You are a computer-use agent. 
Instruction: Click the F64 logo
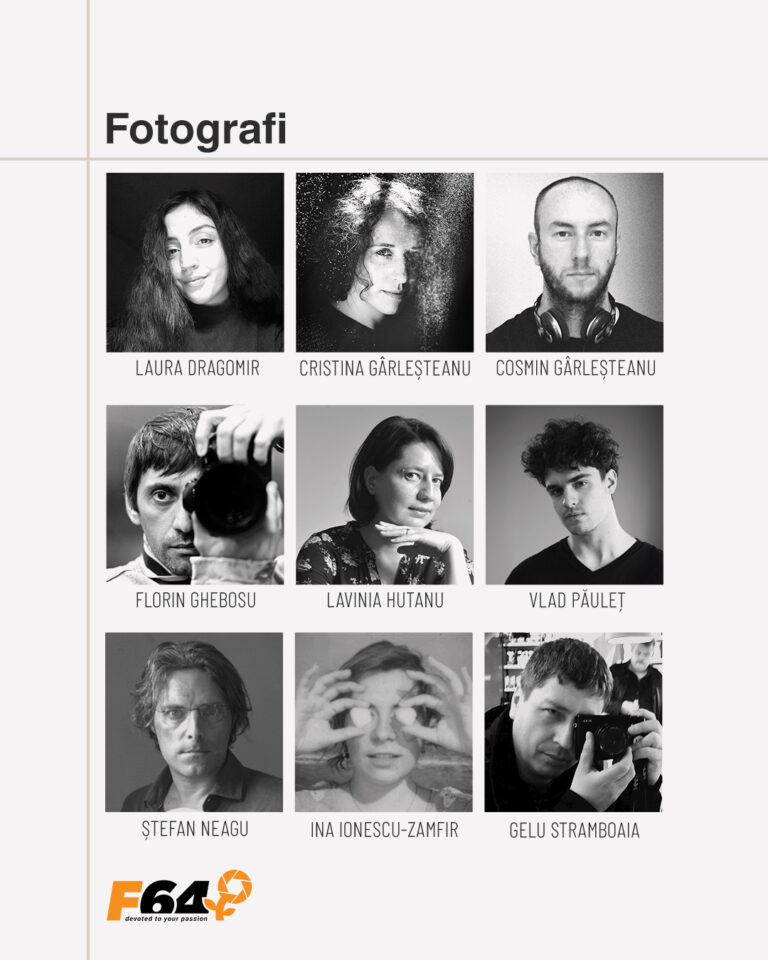click(179, 896)
